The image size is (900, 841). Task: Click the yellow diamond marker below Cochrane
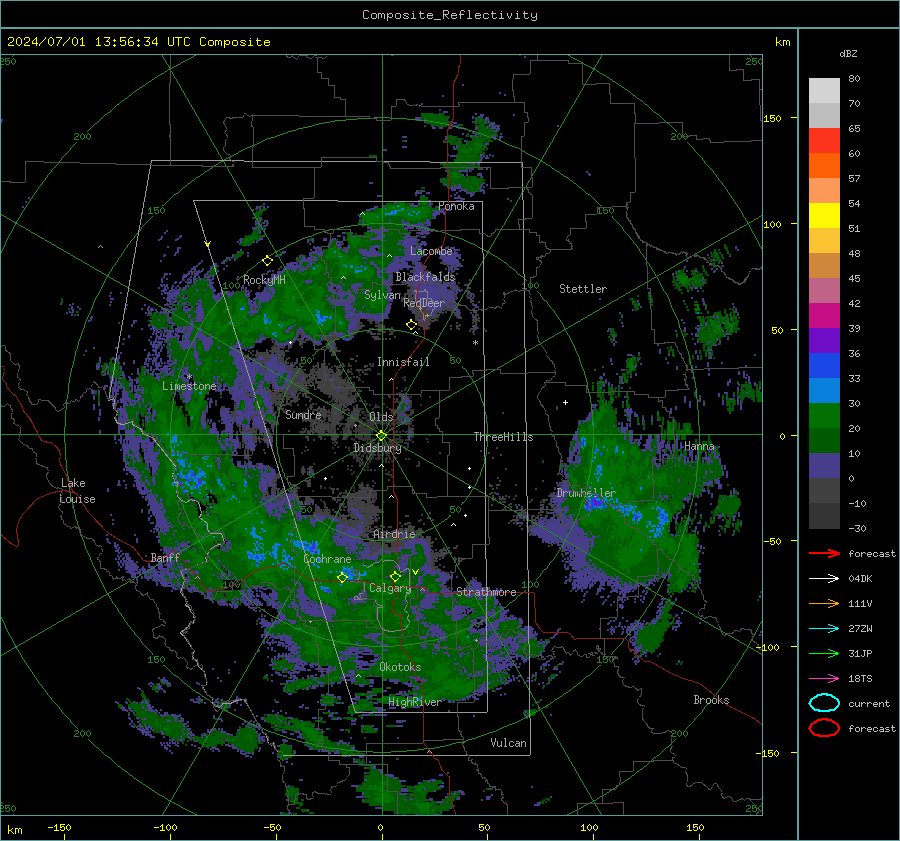tap(343, 577)
